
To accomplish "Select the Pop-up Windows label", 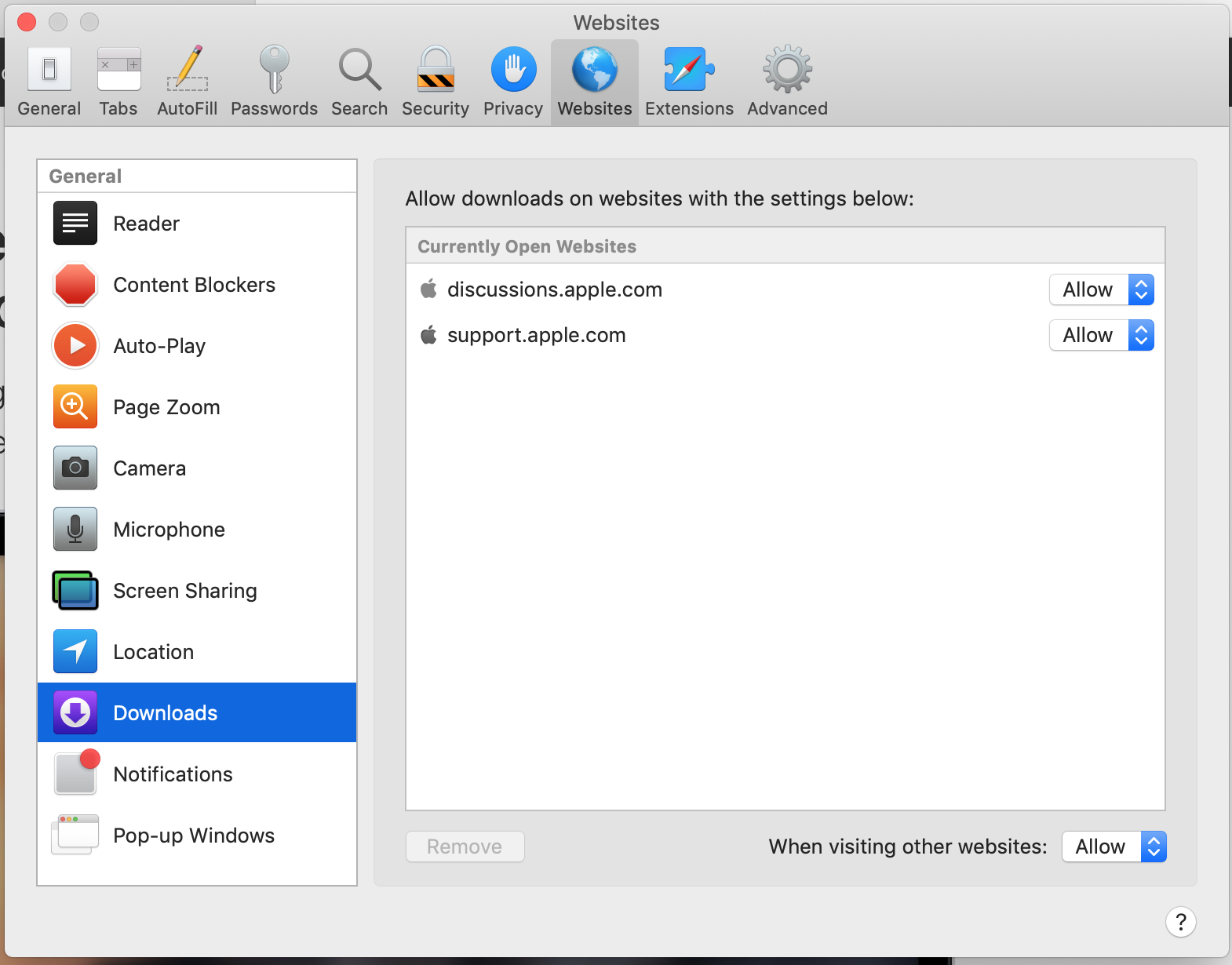I will coord(195,836).
